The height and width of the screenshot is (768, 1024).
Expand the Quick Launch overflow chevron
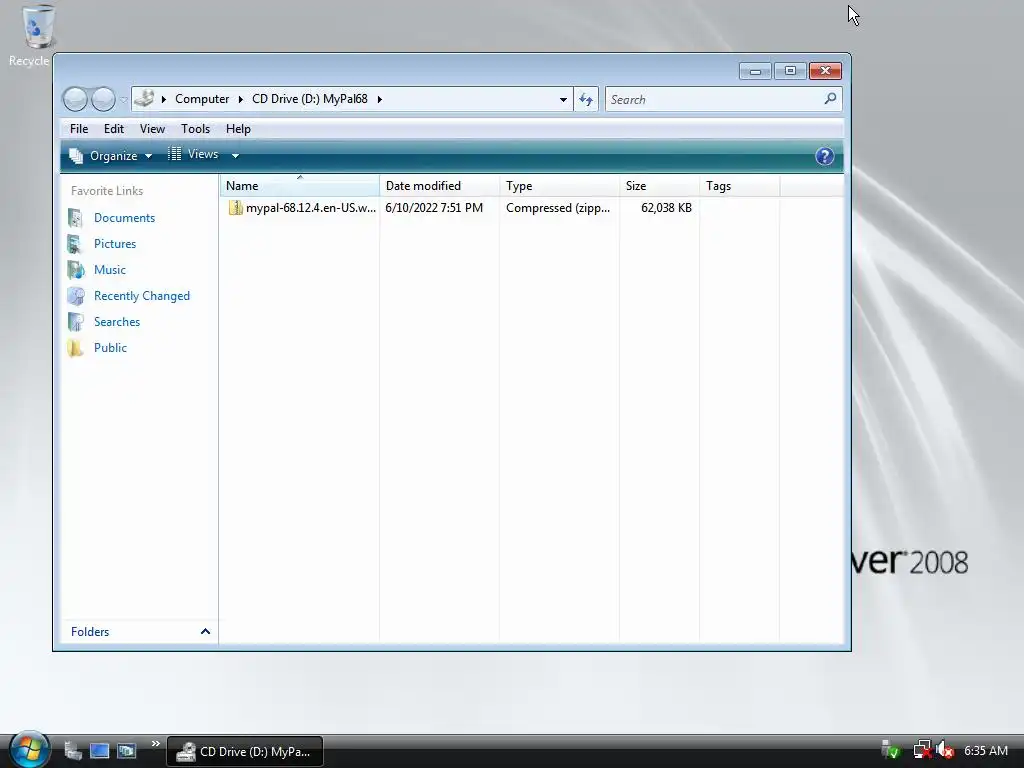[155, 744]
